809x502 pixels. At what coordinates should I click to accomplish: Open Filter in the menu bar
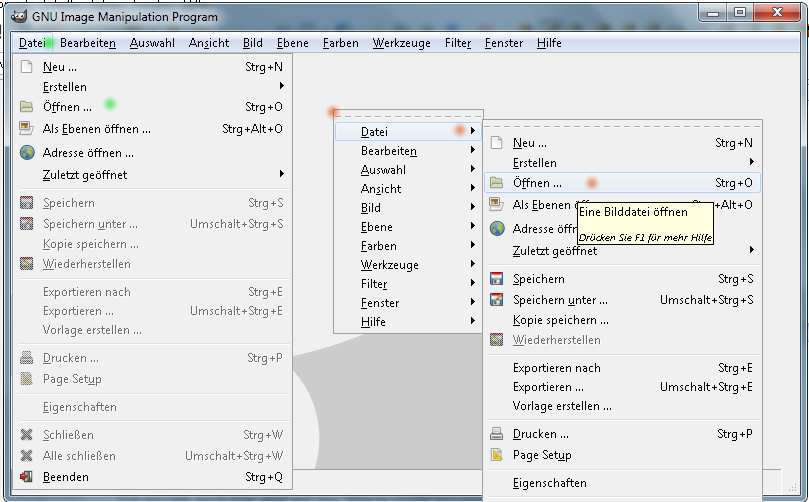(x=458, y=43)
